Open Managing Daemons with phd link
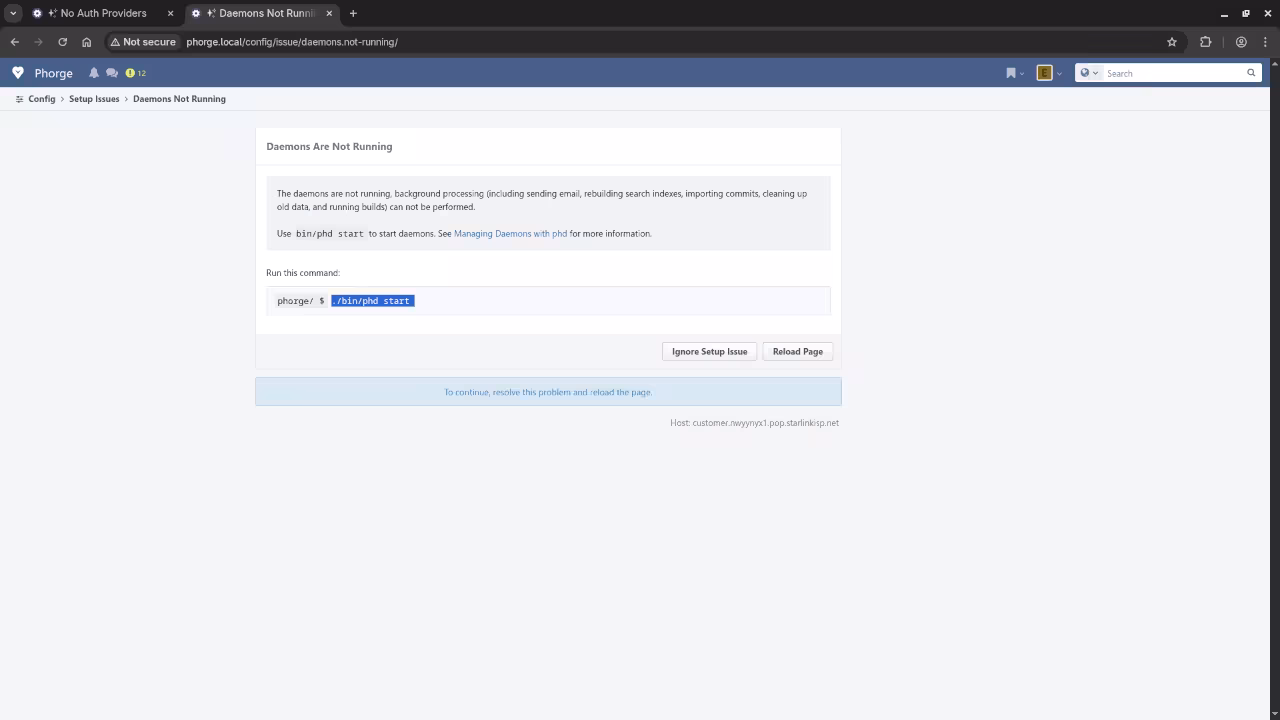This screenshot has height=720, width=1280. (x=510, y=234)
